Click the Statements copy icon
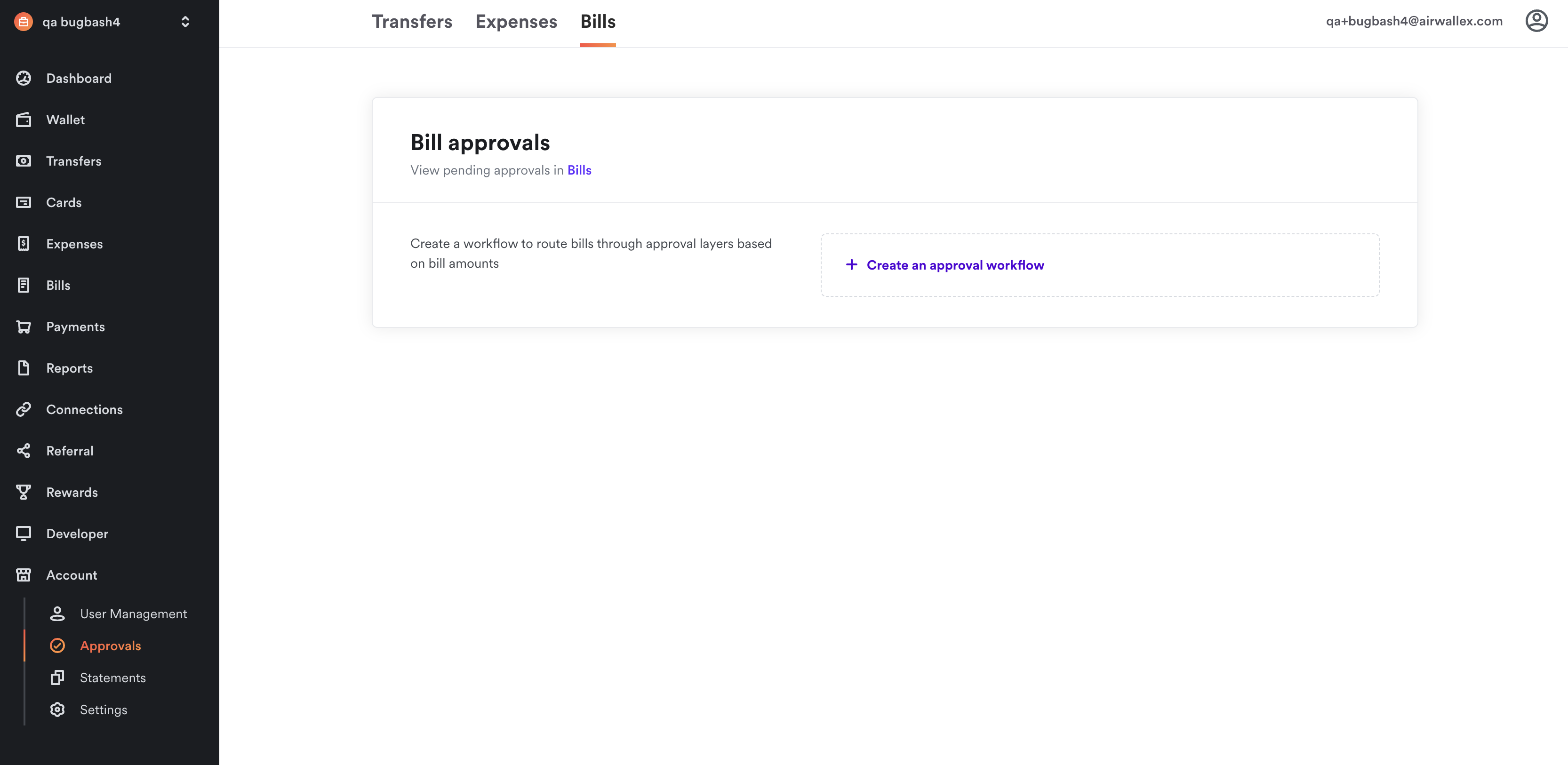The width and height of the screenshot is (1568, 765). [57, 677]
